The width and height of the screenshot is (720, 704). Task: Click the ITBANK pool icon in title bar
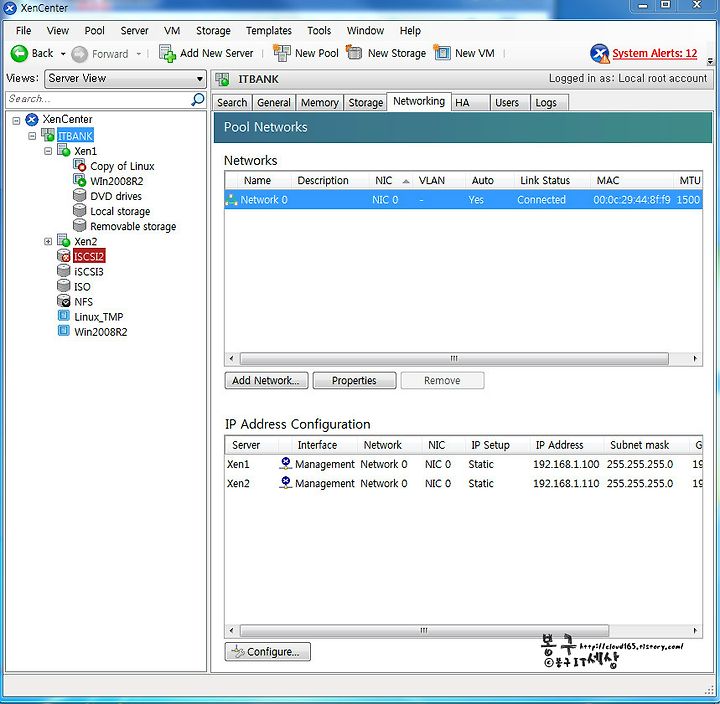(223, 79)
